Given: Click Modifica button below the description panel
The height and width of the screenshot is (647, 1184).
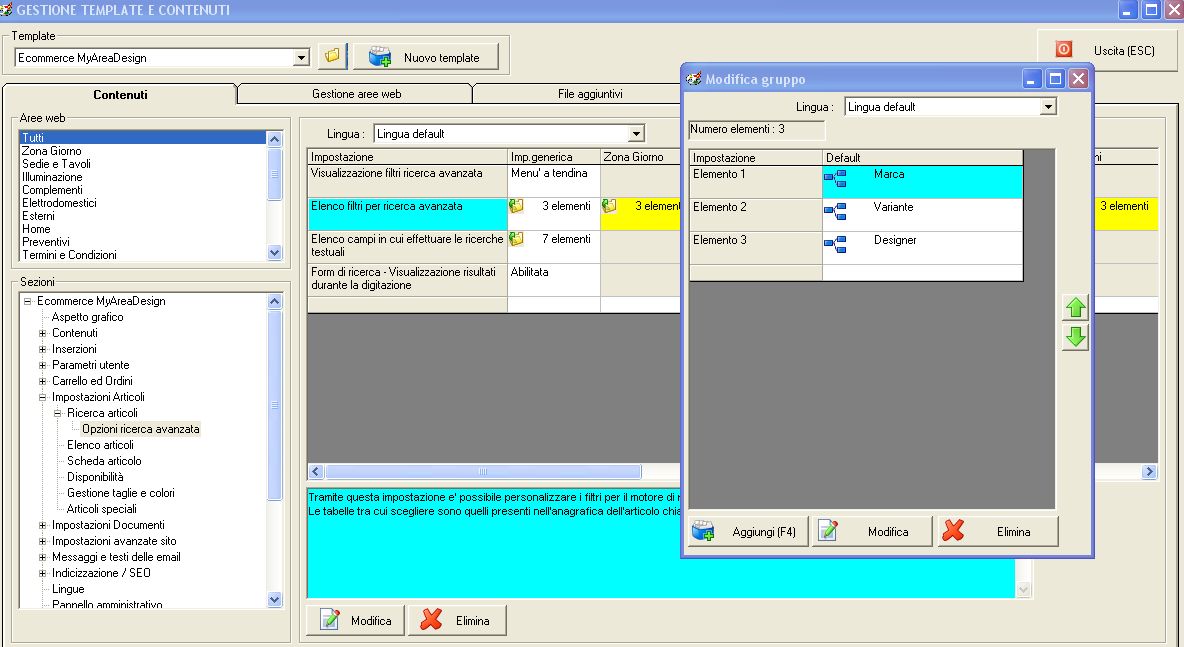Looking at the screenshot, I should (x=355, y=621).
